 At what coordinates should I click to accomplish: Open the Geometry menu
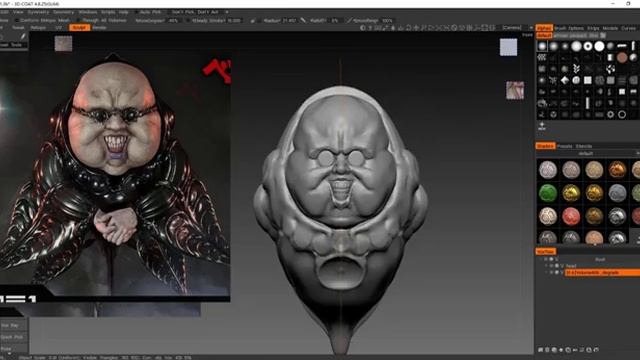pyautogui.click(x=63, y=12)
